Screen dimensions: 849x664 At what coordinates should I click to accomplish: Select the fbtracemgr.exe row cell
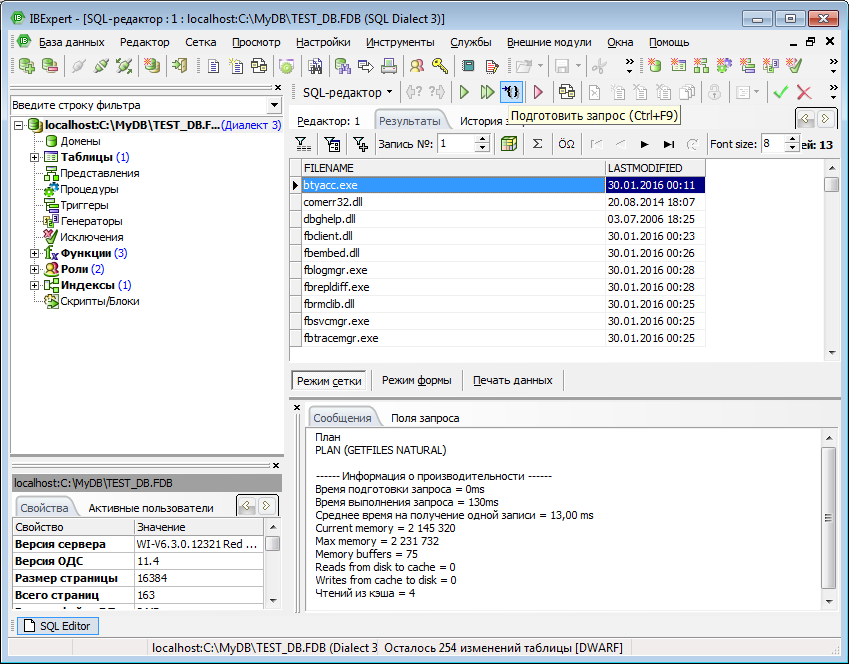[453, 338]
